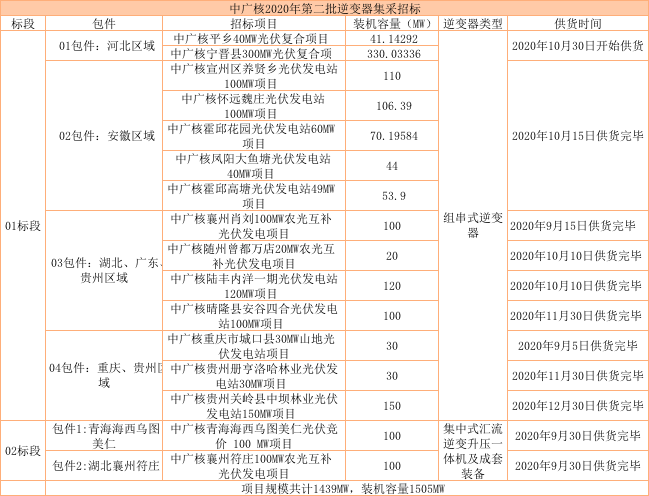Click project 宣州区养贤乡光伏发电站100MW项目

254,76
